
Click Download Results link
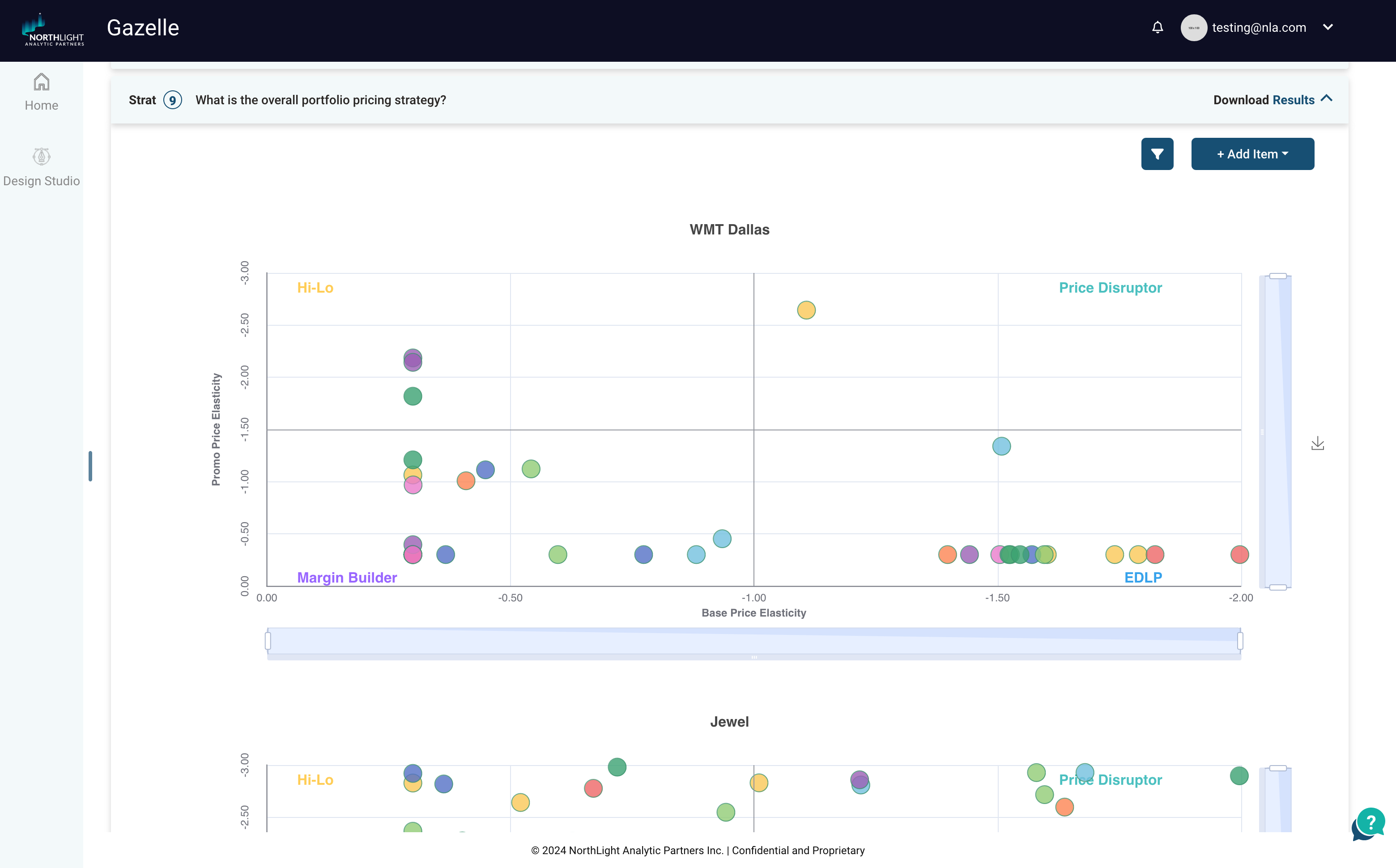1264,100
